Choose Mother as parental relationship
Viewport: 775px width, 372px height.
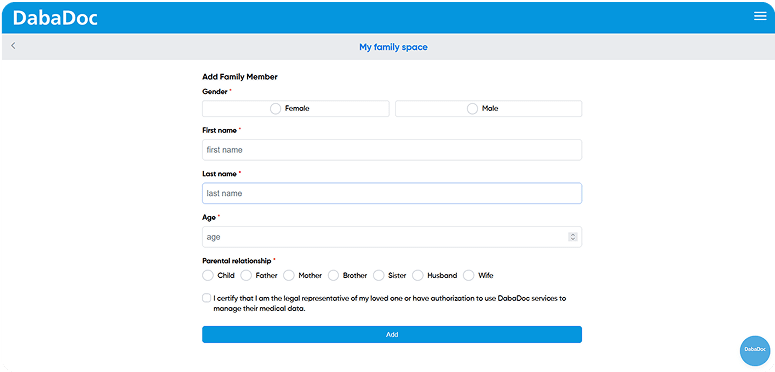[289, 275]
